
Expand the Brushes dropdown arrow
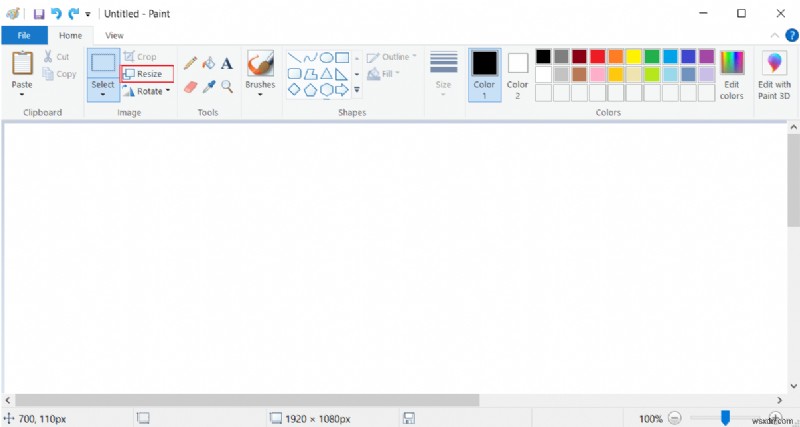260,94
